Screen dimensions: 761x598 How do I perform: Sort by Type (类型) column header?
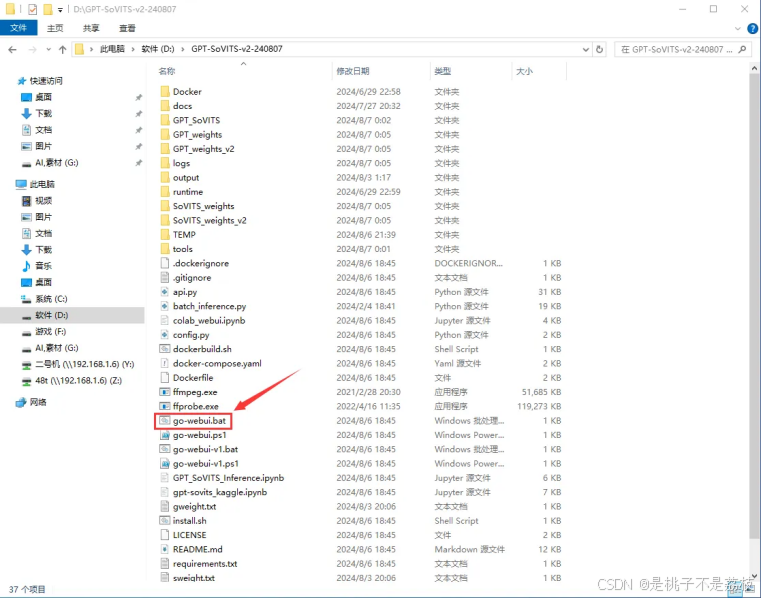pyautogui.click(x=443, y=71)
